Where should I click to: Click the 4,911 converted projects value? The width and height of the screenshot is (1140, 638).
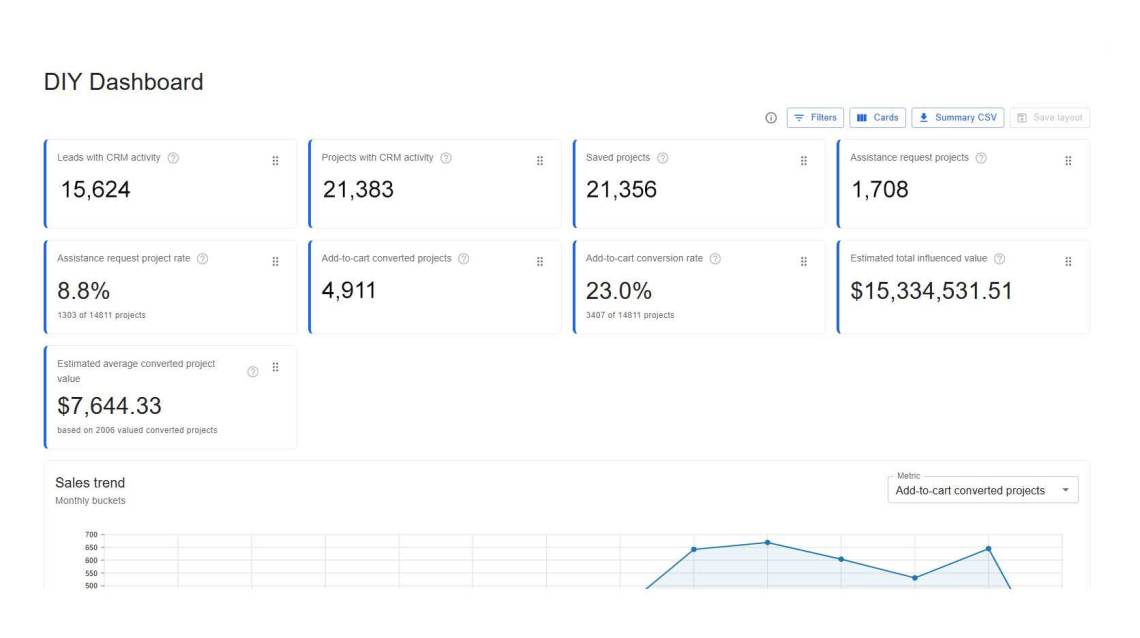tap(349, 291)
